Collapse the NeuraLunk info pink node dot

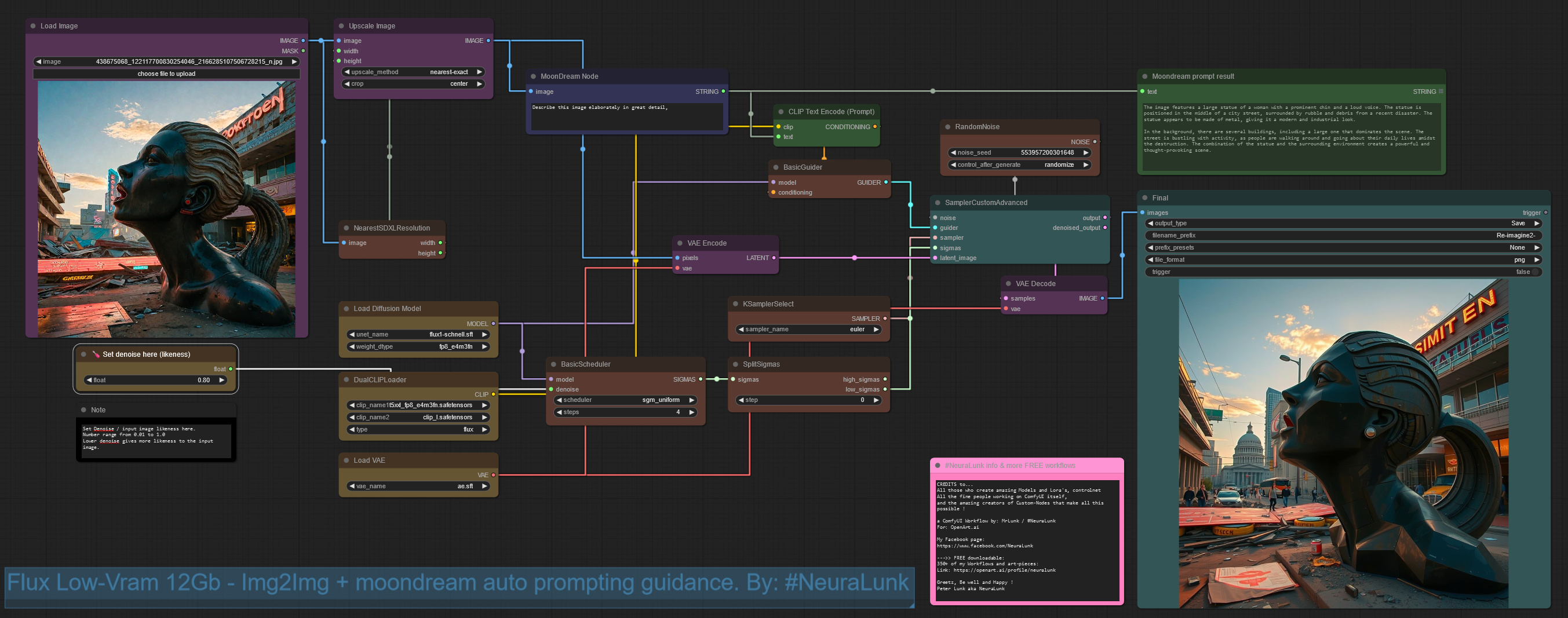(x=938, y=466)
